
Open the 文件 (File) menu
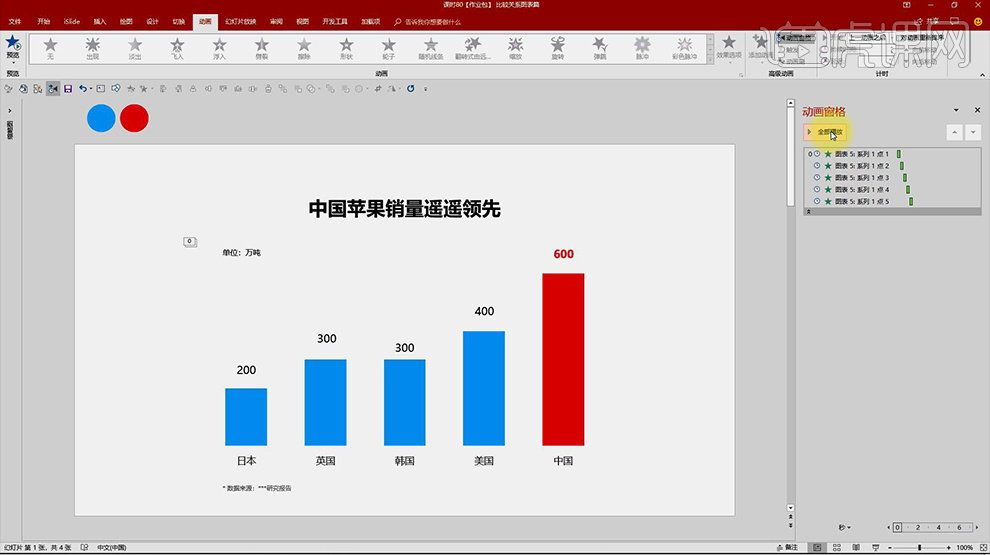15,21
